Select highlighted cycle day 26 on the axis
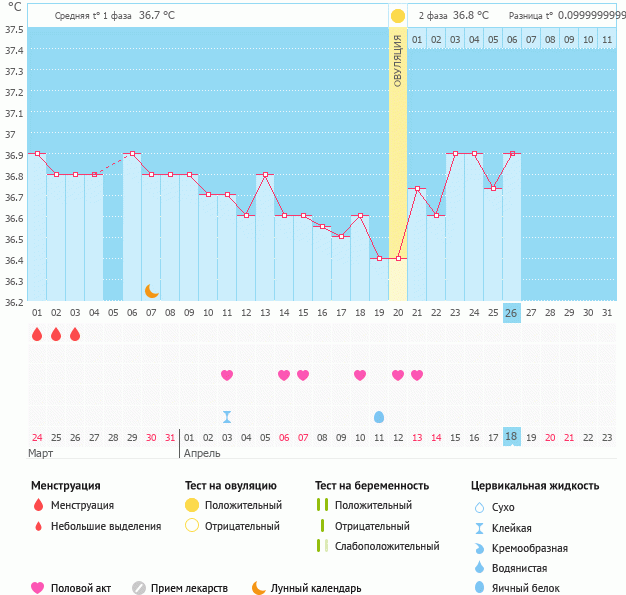 (511, 312)
